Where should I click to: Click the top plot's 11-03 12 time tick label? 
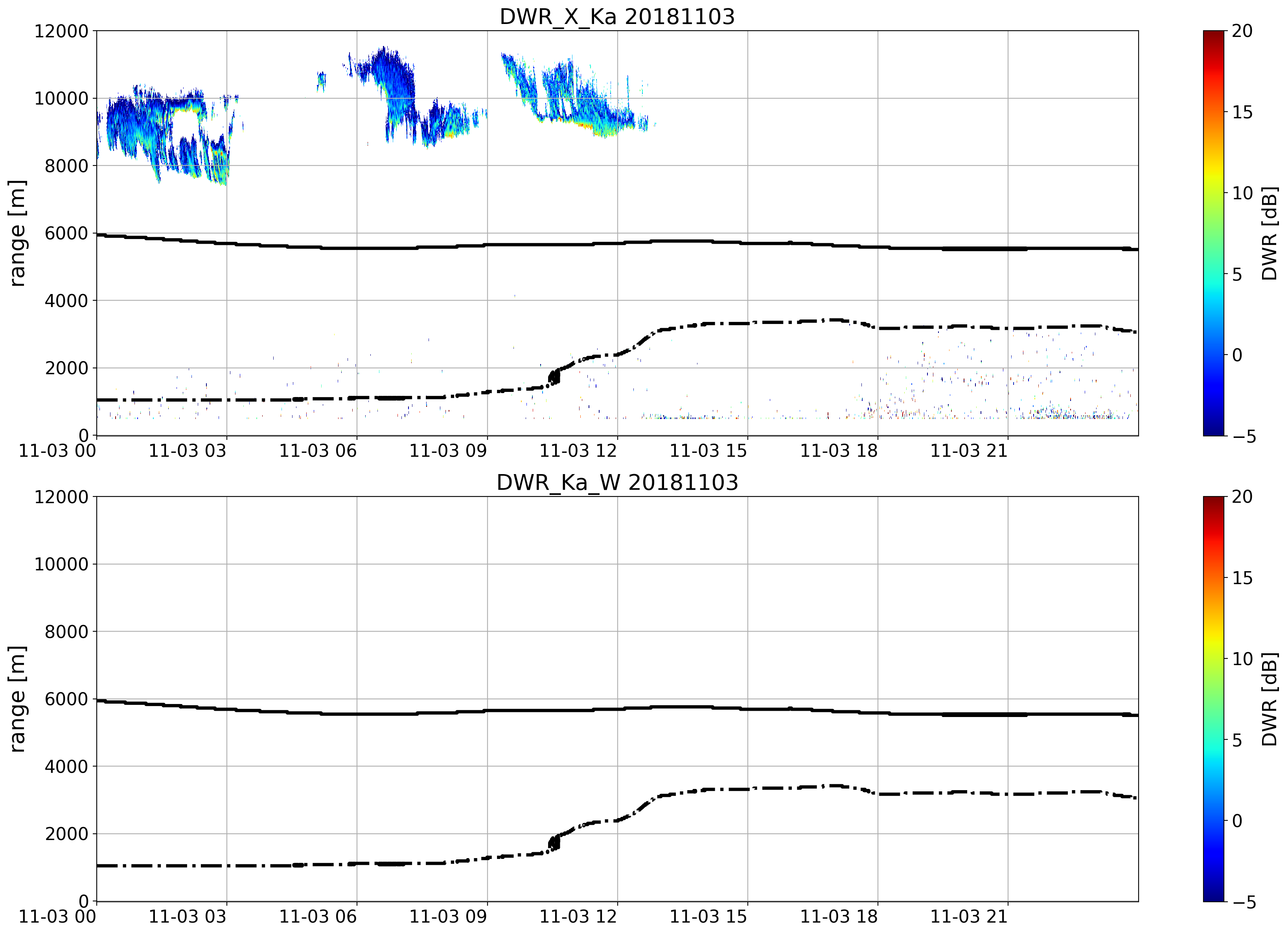pyautogui.click(x=578, y=451)
